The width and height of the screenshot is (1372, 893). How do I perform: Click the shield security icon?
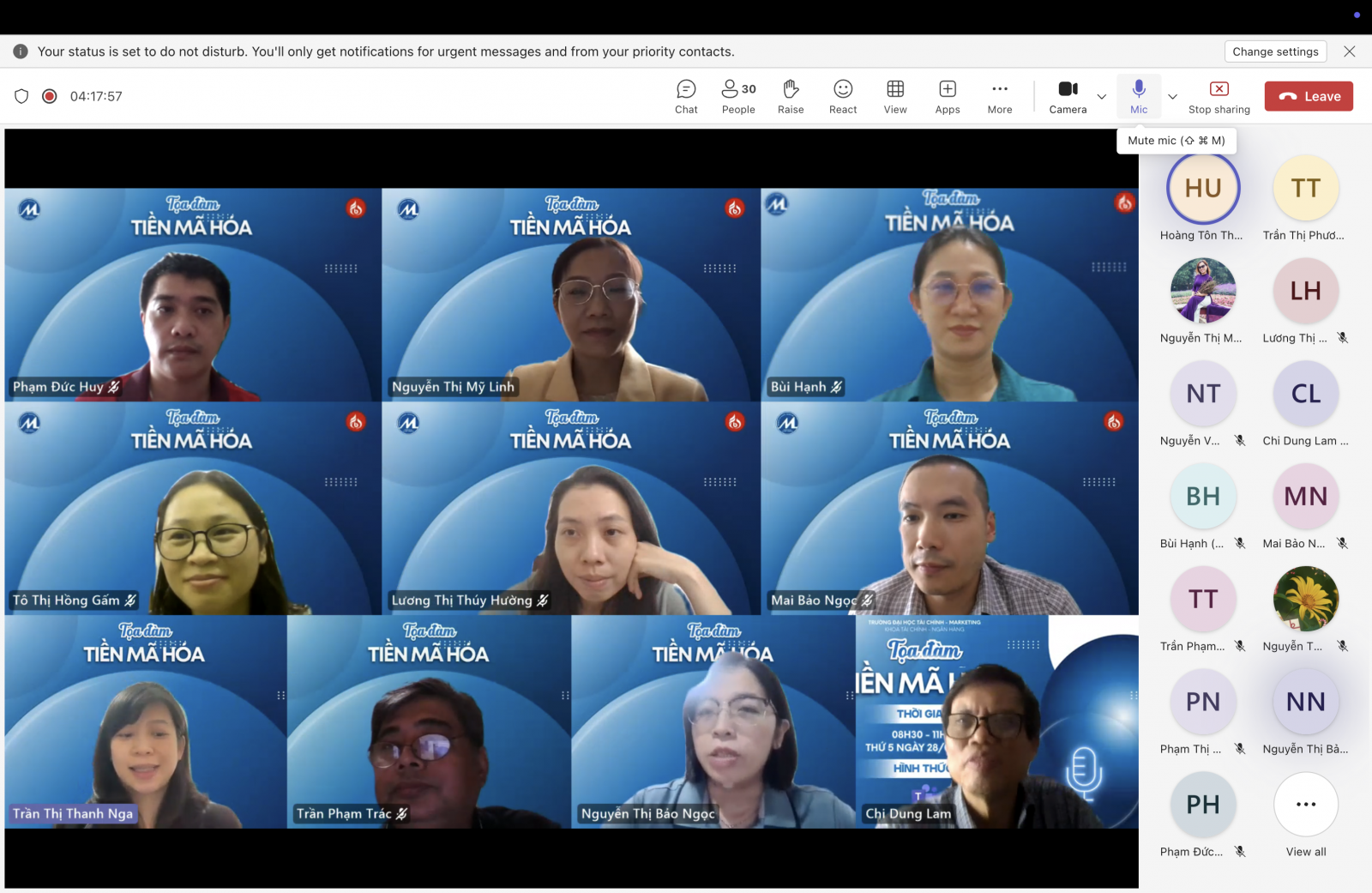click(22, 96)
